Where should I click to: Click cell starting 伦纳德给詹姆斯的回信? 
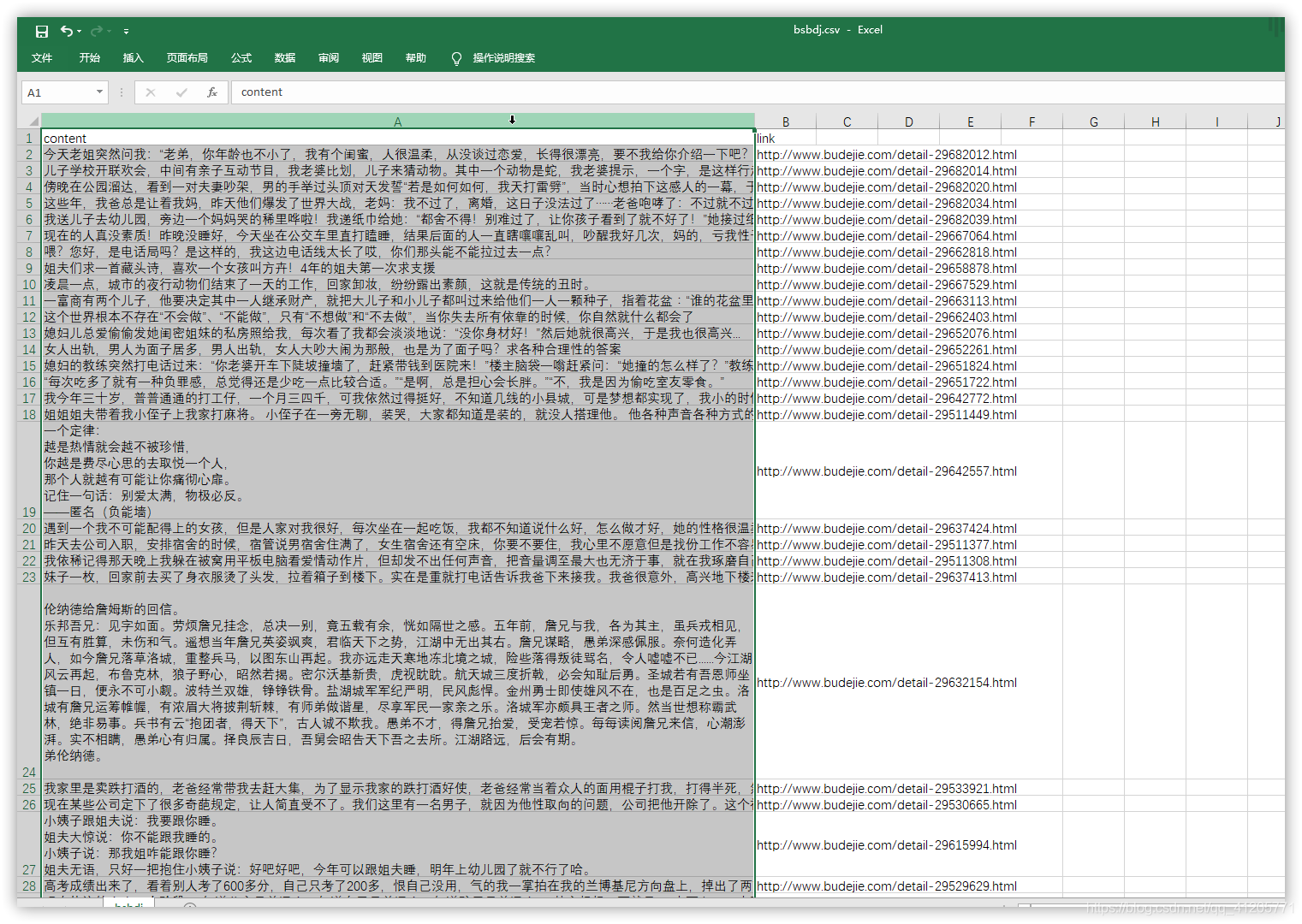(x=398, y=682)
